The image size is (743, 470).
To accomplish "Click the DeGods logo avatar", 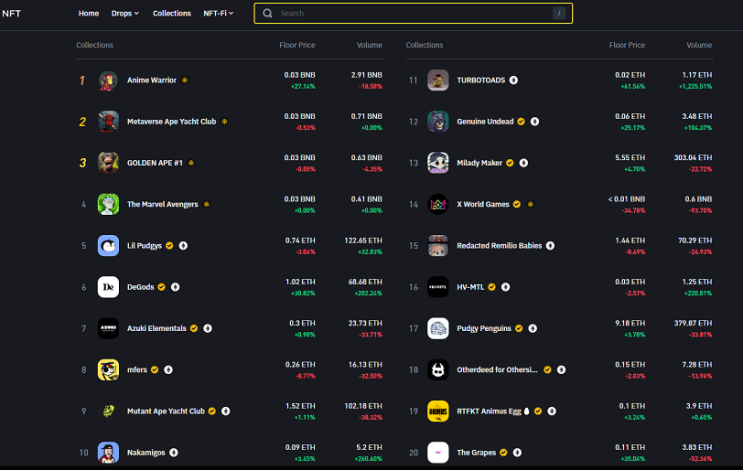I will [x=108, y=287].
